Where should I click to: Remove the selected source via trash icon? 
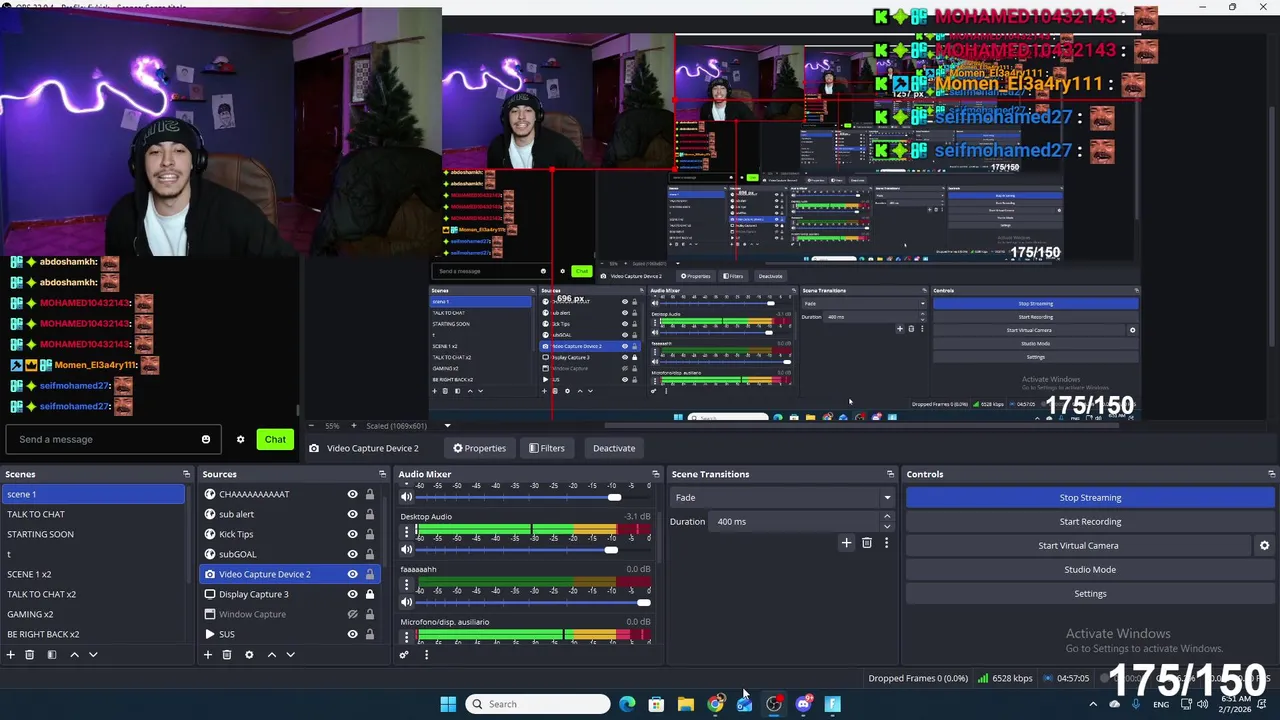pyautogui.click(x=227, y=654)
